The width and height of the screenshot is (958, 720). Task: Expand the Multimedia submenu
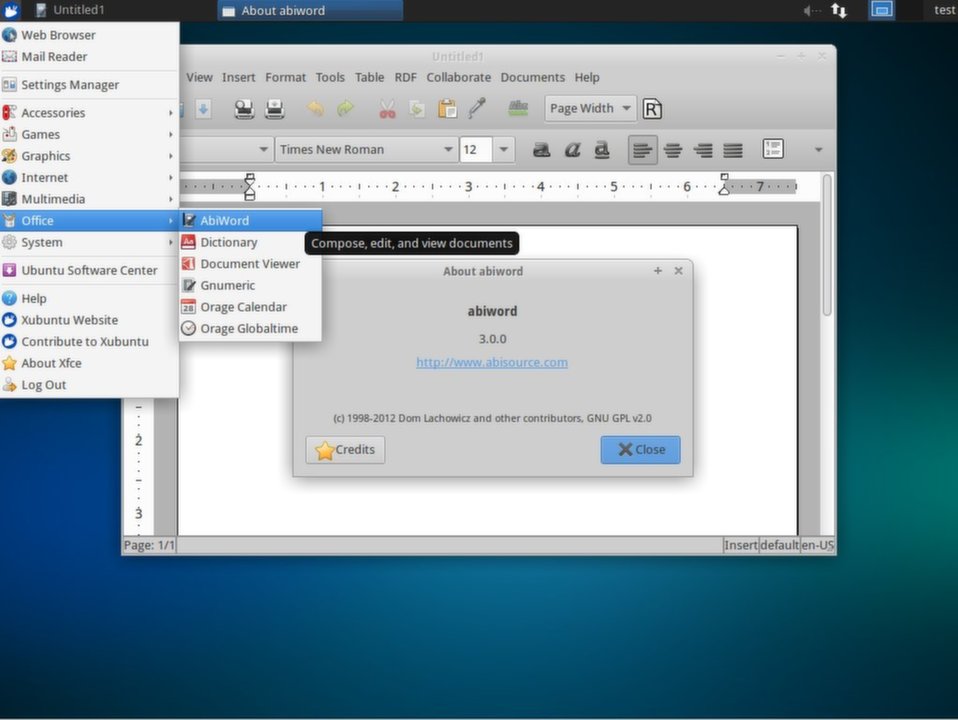click(x=89, y=199)
